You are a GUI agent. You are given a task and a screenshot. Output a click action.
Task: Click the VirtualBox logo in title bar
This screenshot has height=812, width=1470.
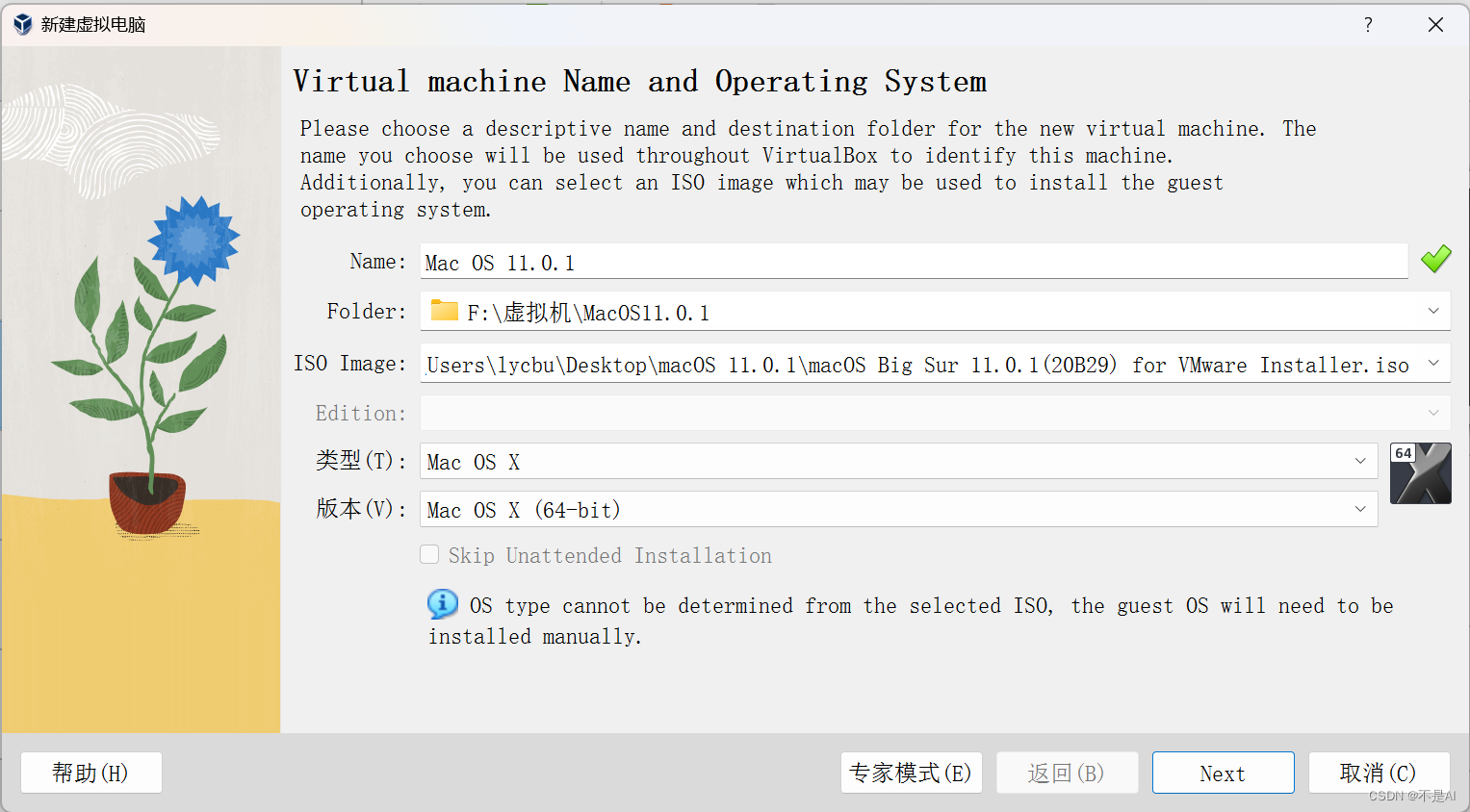click(x=23, y=24)
